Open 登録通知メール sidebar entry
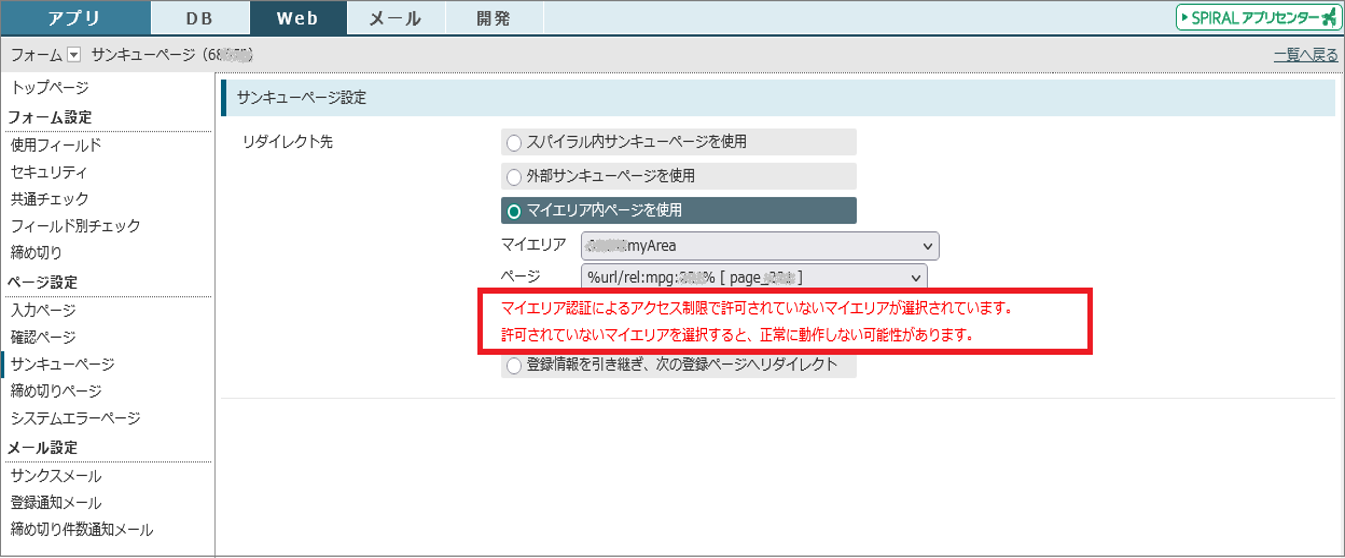The height and width of the screenshot is (558, 1345). 56,503
